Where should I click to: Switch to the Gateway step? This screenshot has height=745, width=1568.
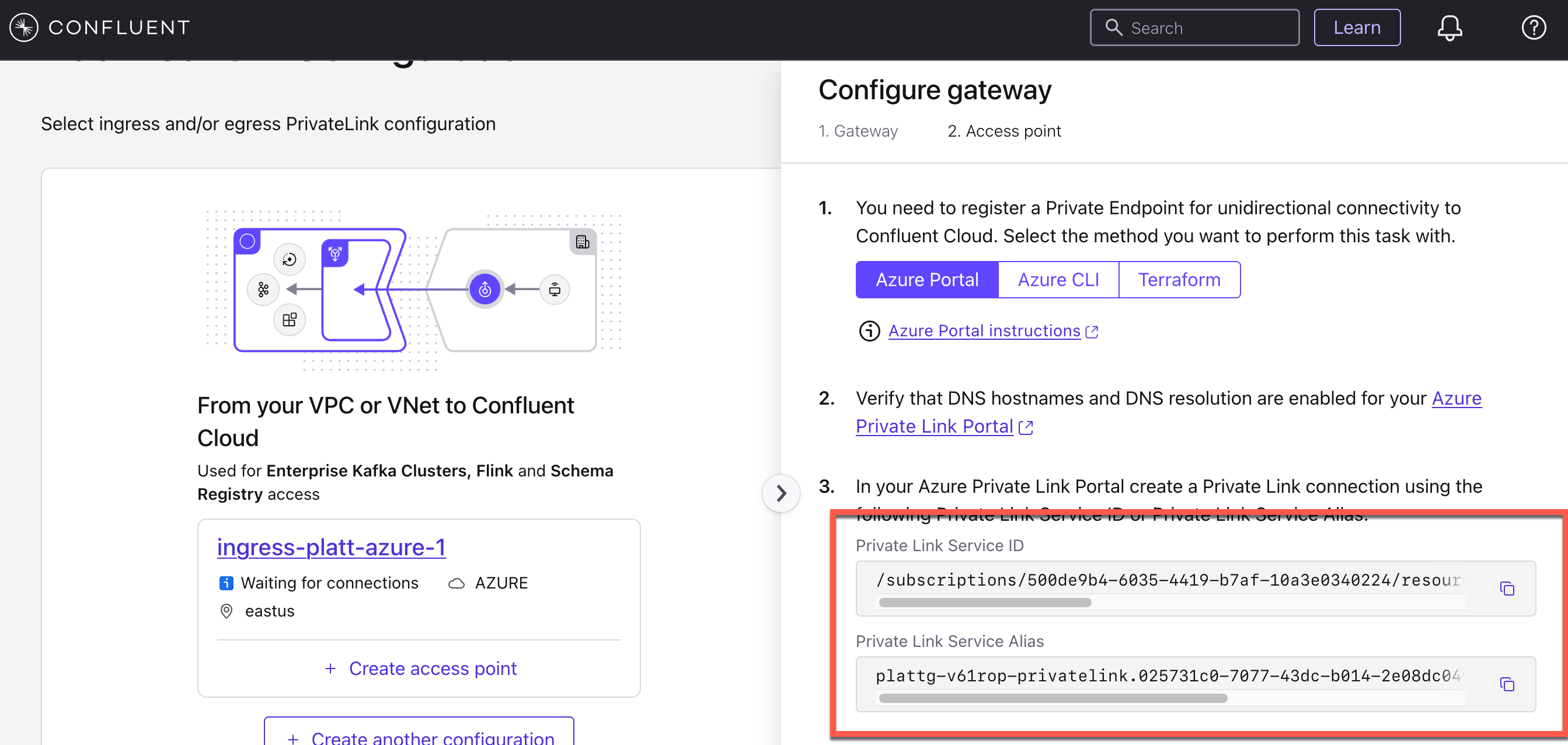858,130
